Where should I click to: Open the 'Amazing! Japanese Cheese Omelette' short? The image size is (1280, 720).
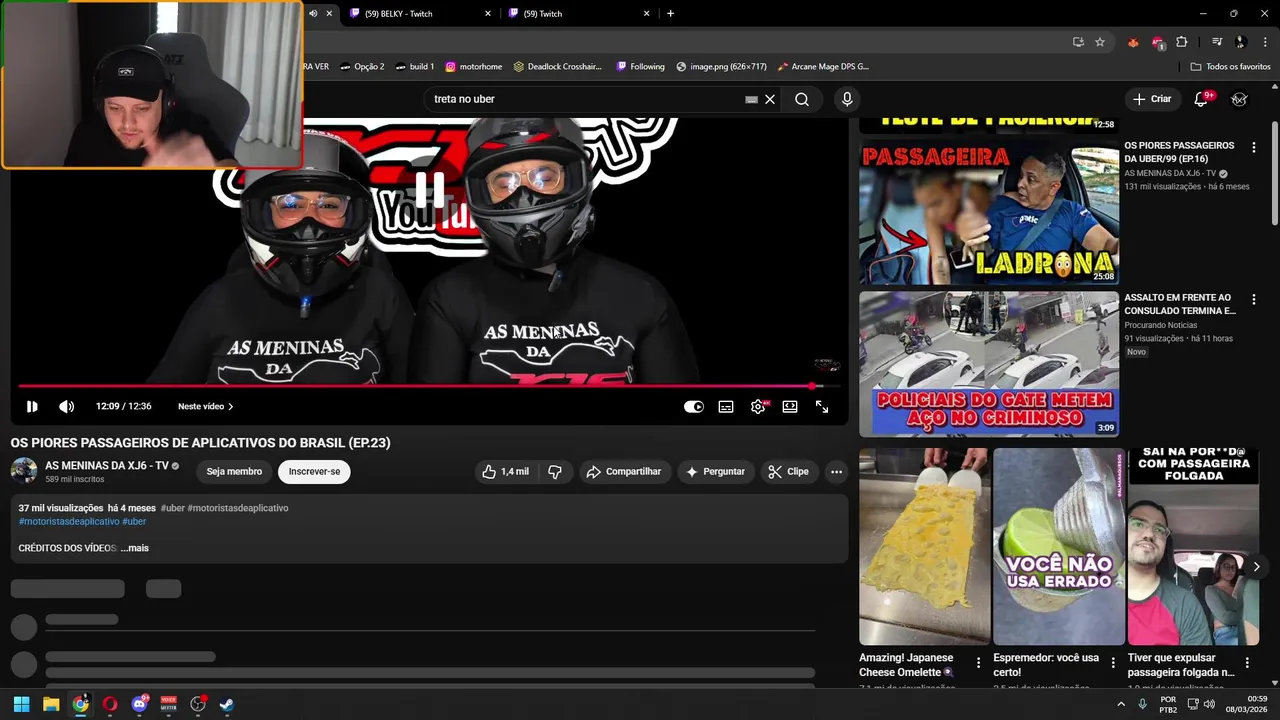click(924, 546)
